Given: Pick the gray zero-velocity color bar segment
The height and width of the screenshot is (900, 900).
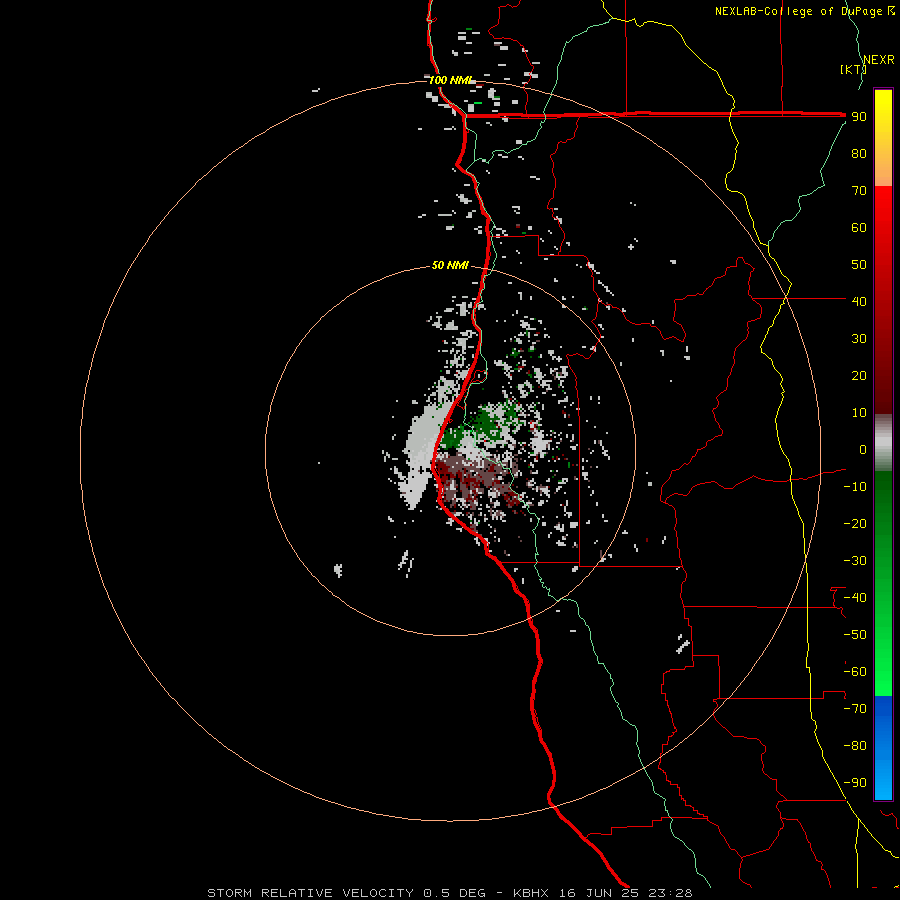Looking at the screenshot, I should [x=883, y=443].
